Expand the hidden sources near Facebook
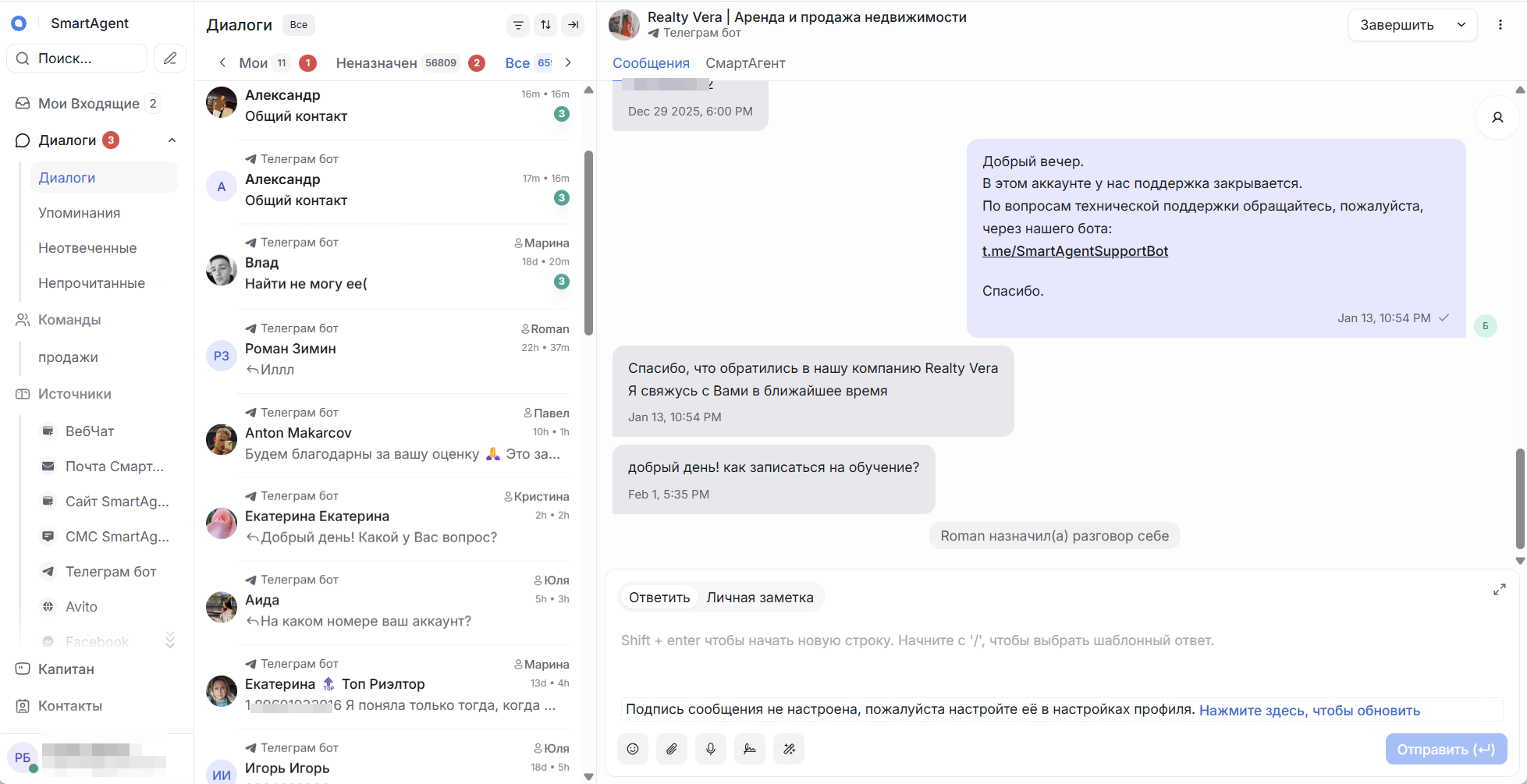Viewport: 1527px width, 784px height. (x=170, y=640)
